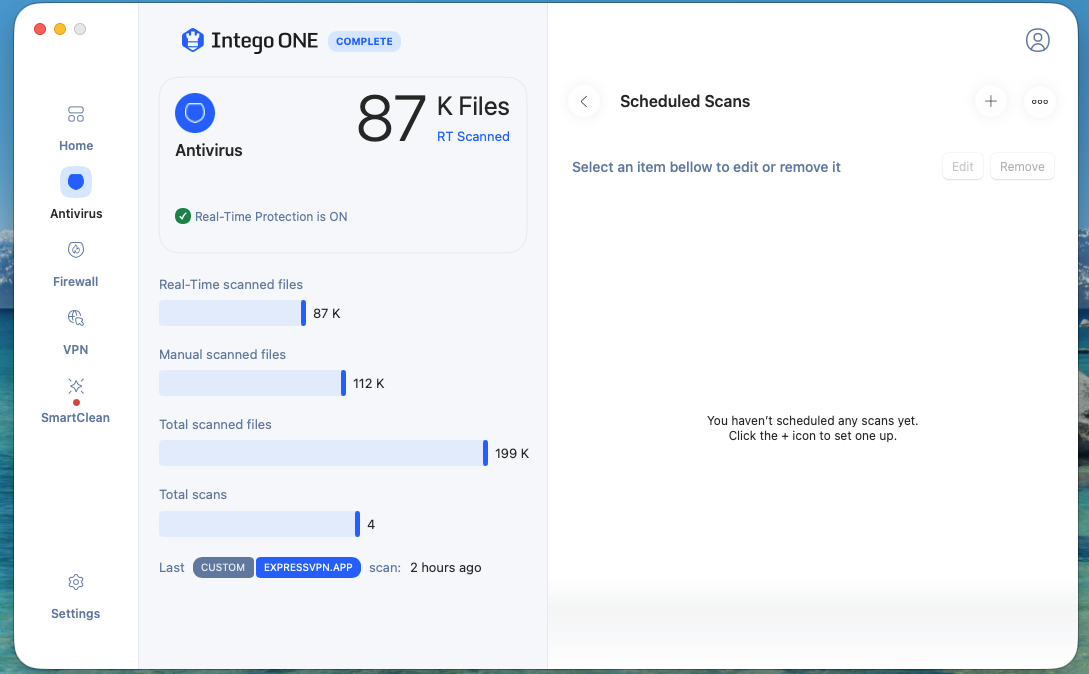Go back using the left chevron button
This screenshot has height=674, width=1089.
point(584,101)
